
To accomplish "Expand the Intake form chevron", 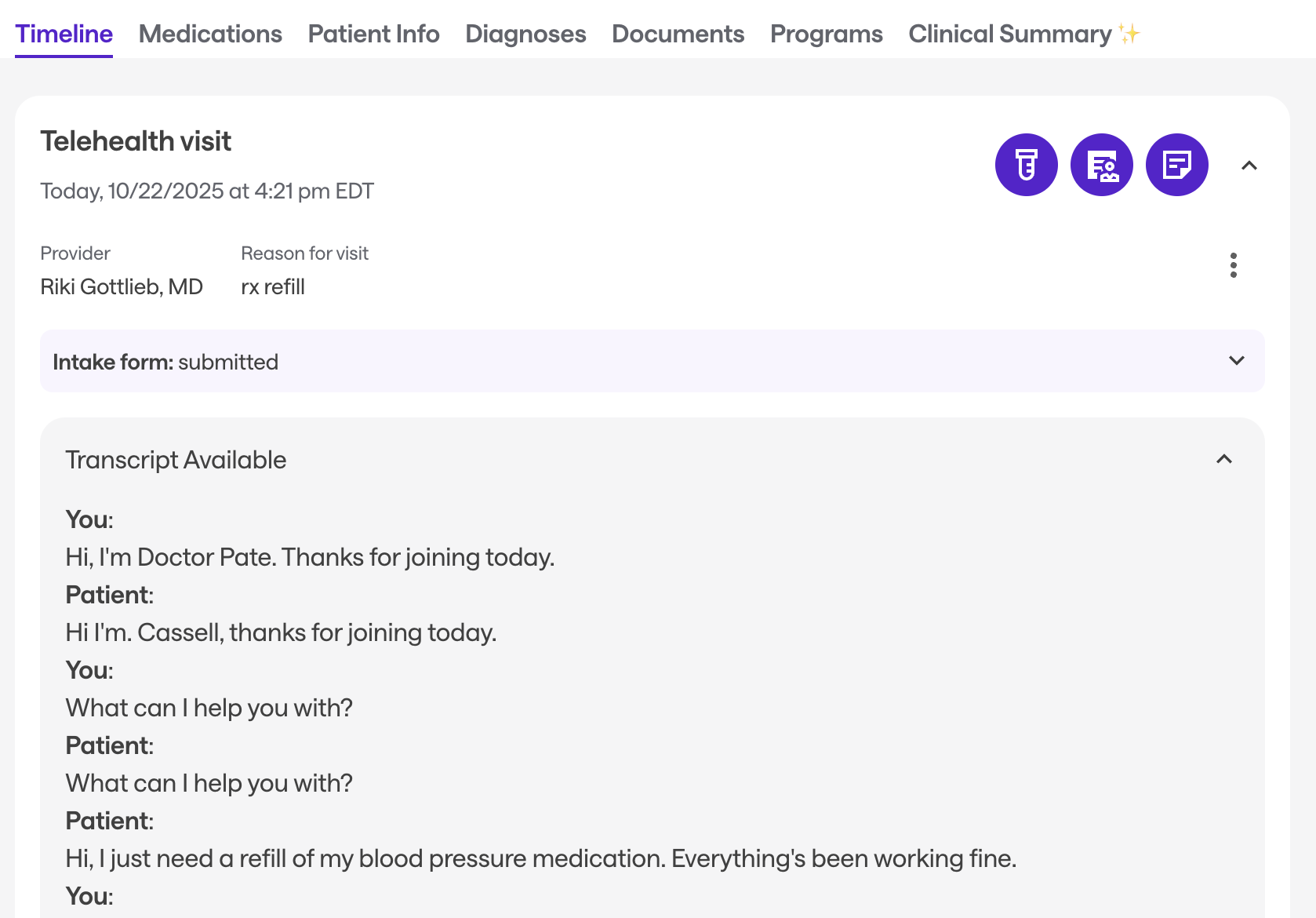I will click(x=1236, y=361).
